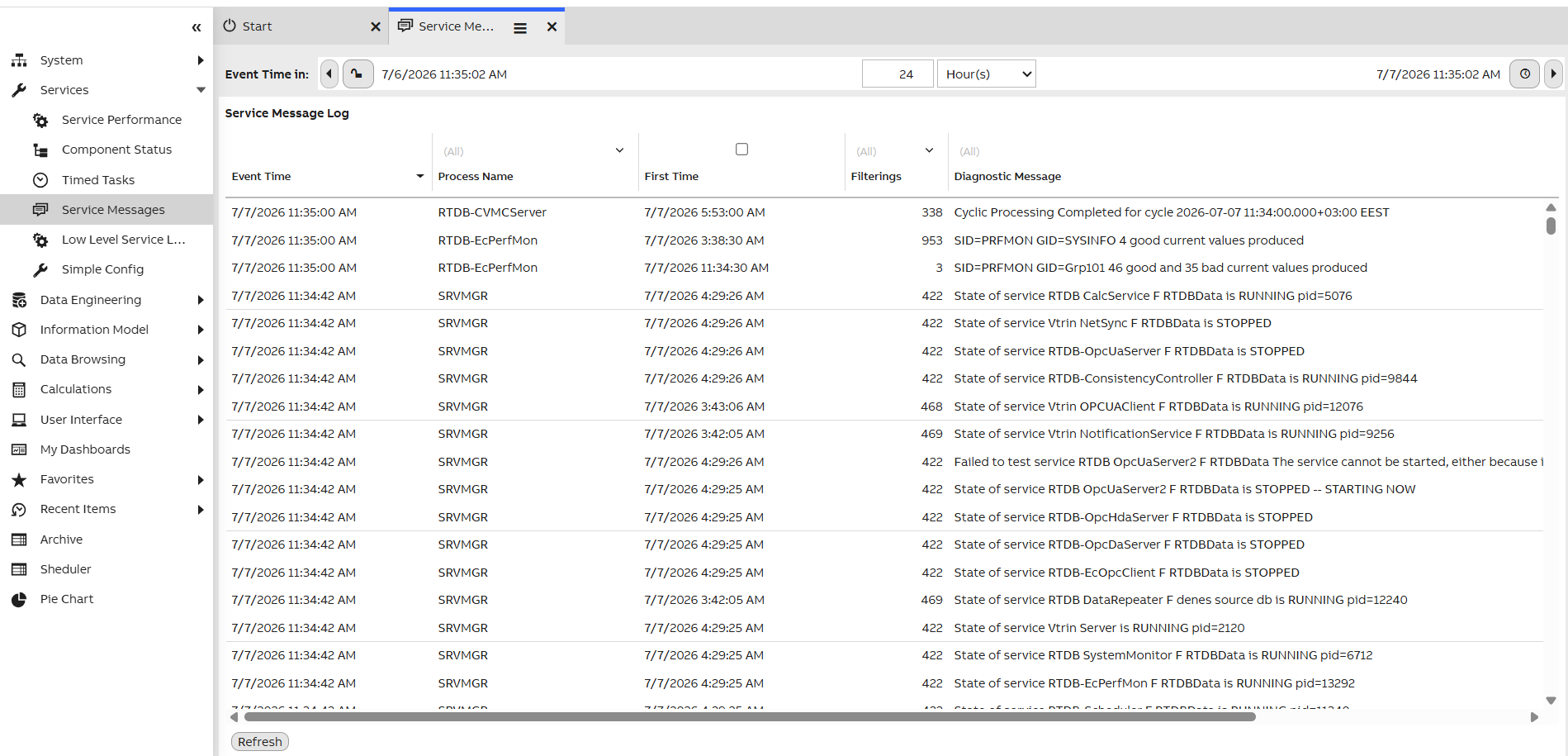
Task: Click the start time 7/6/2026 11:35:02 AM
Action: pos(444,74)
